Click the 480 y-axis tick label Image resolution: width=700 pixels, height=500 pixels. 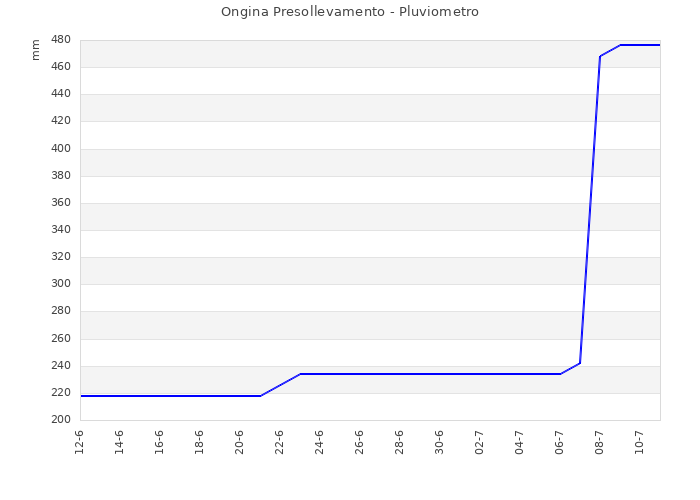tap(61, 40)
